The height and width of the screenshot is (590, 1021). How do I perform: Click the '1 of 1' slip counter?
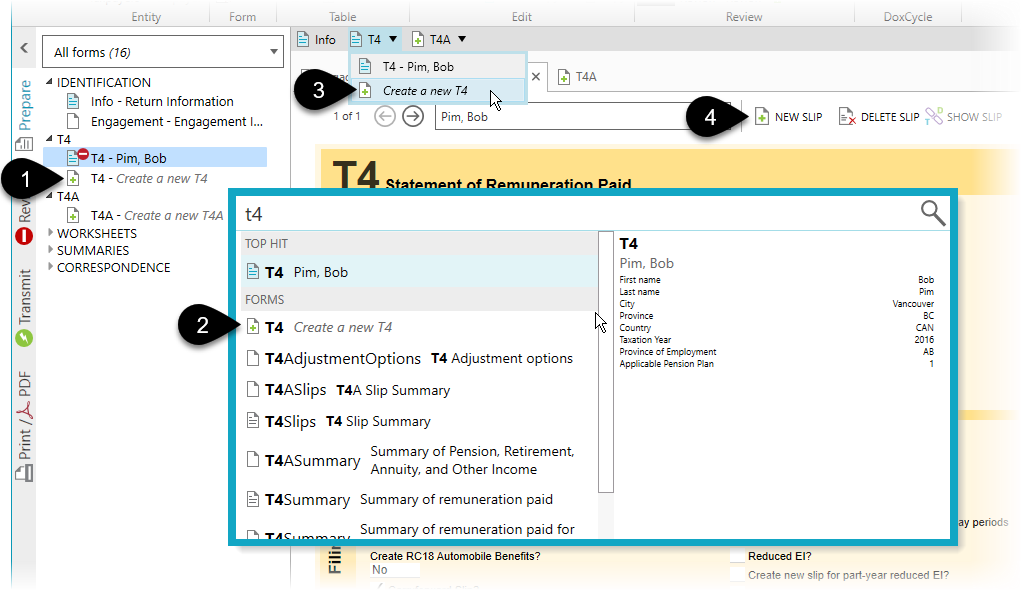point(347,117)
